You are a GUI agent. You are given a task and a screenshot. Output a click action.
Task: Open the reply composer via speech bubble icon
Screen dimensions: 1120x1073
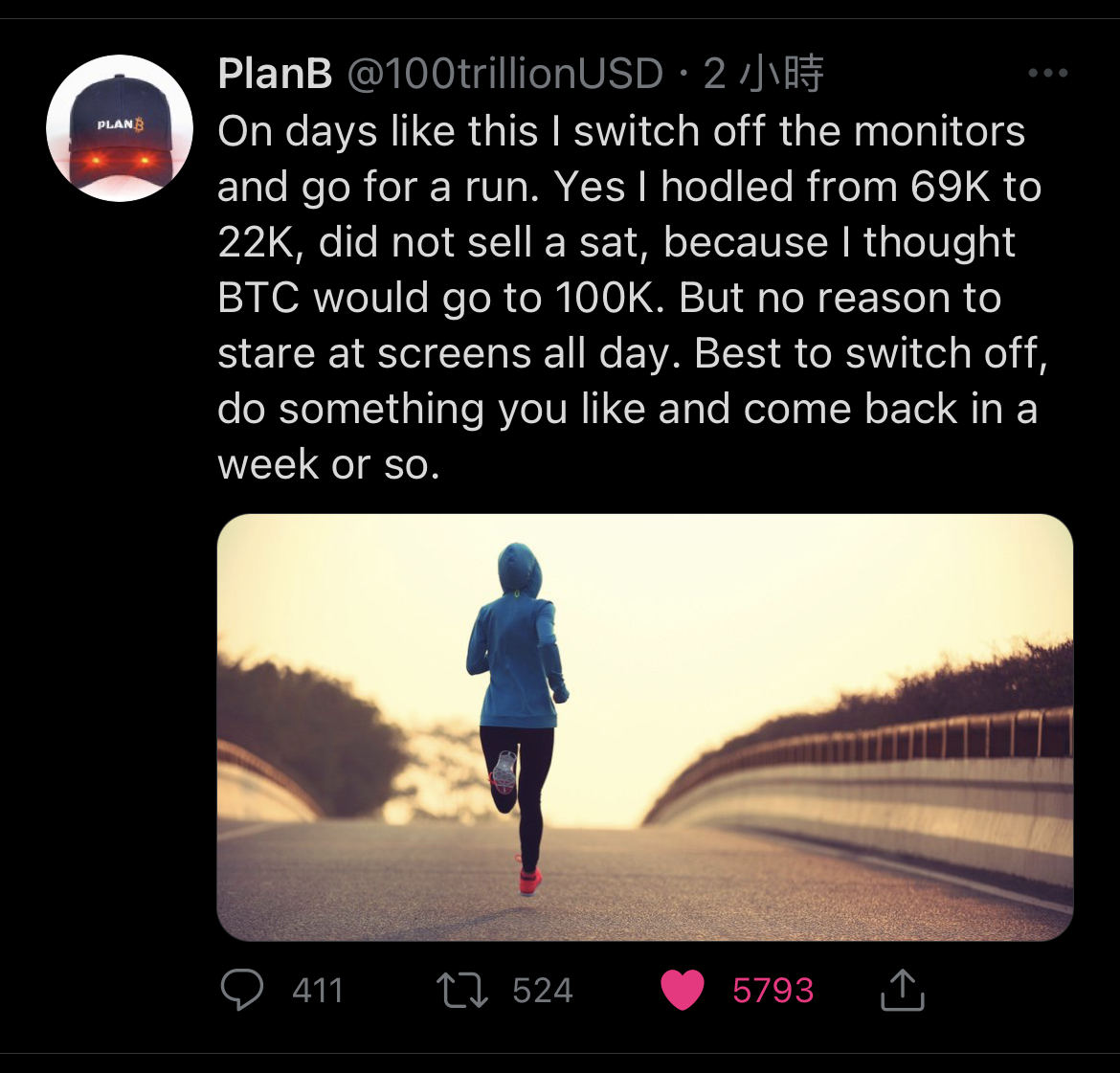pyautogui.click(x=241, y=990)
